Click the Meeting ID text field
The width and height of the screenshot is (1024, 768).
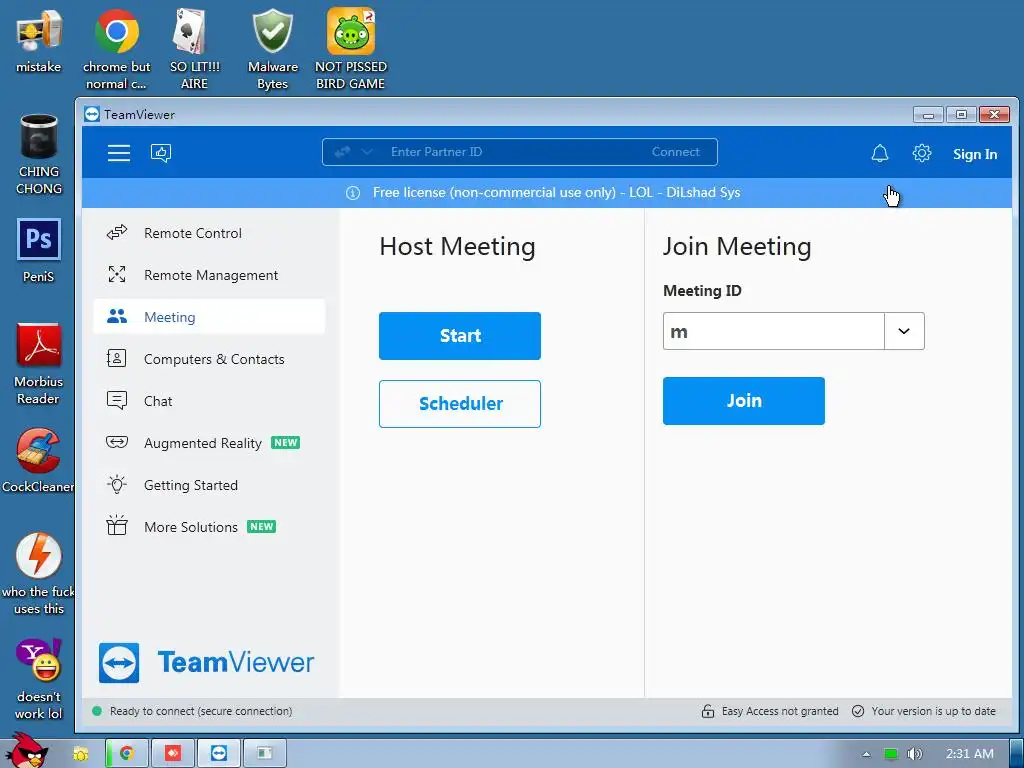[x=774, y=331]
